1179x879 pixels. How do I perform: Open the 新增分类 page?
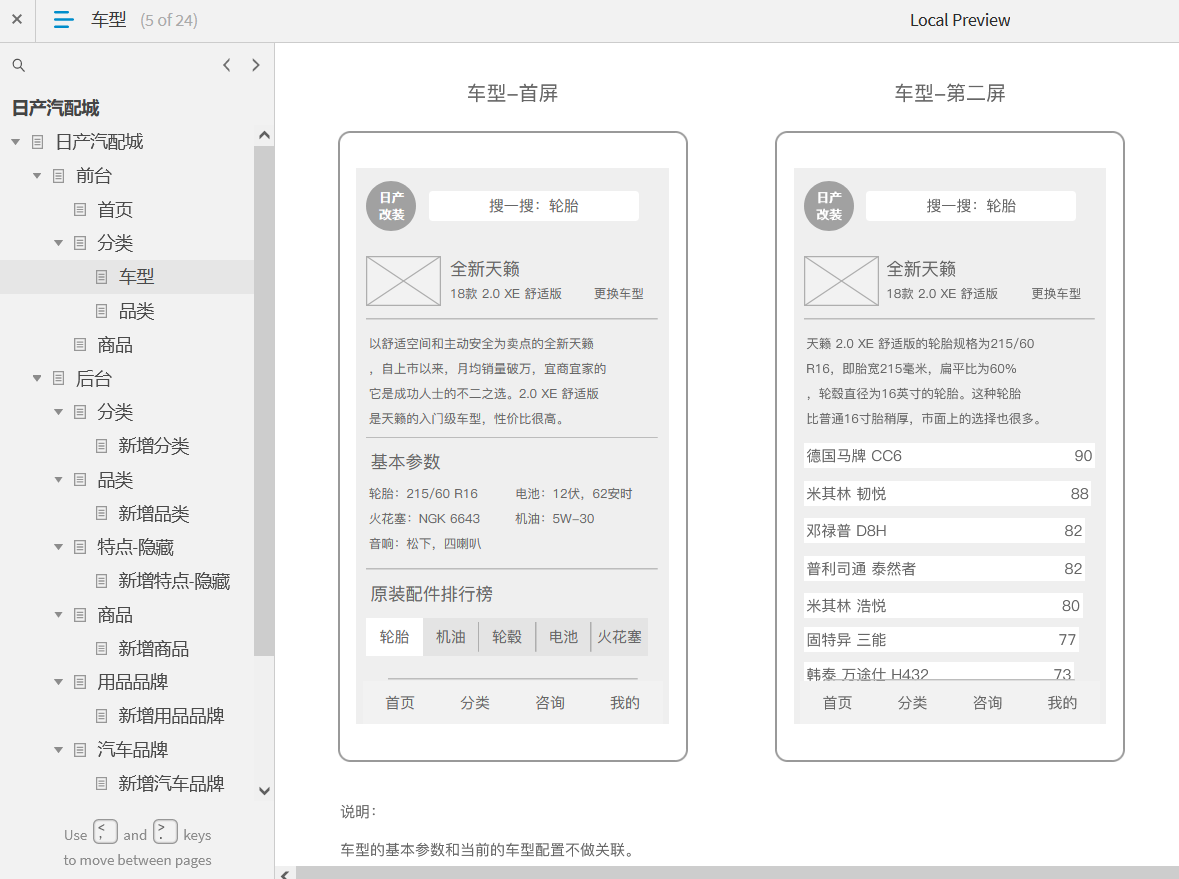(153, 446)
